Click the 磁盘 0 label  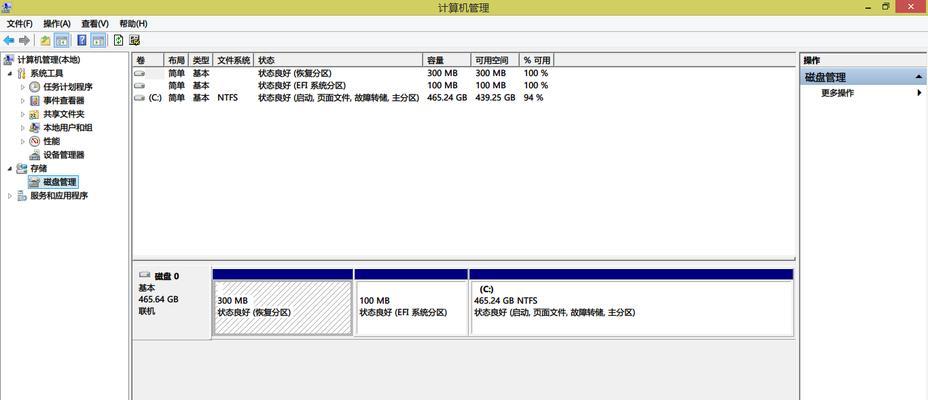[167, 276]
